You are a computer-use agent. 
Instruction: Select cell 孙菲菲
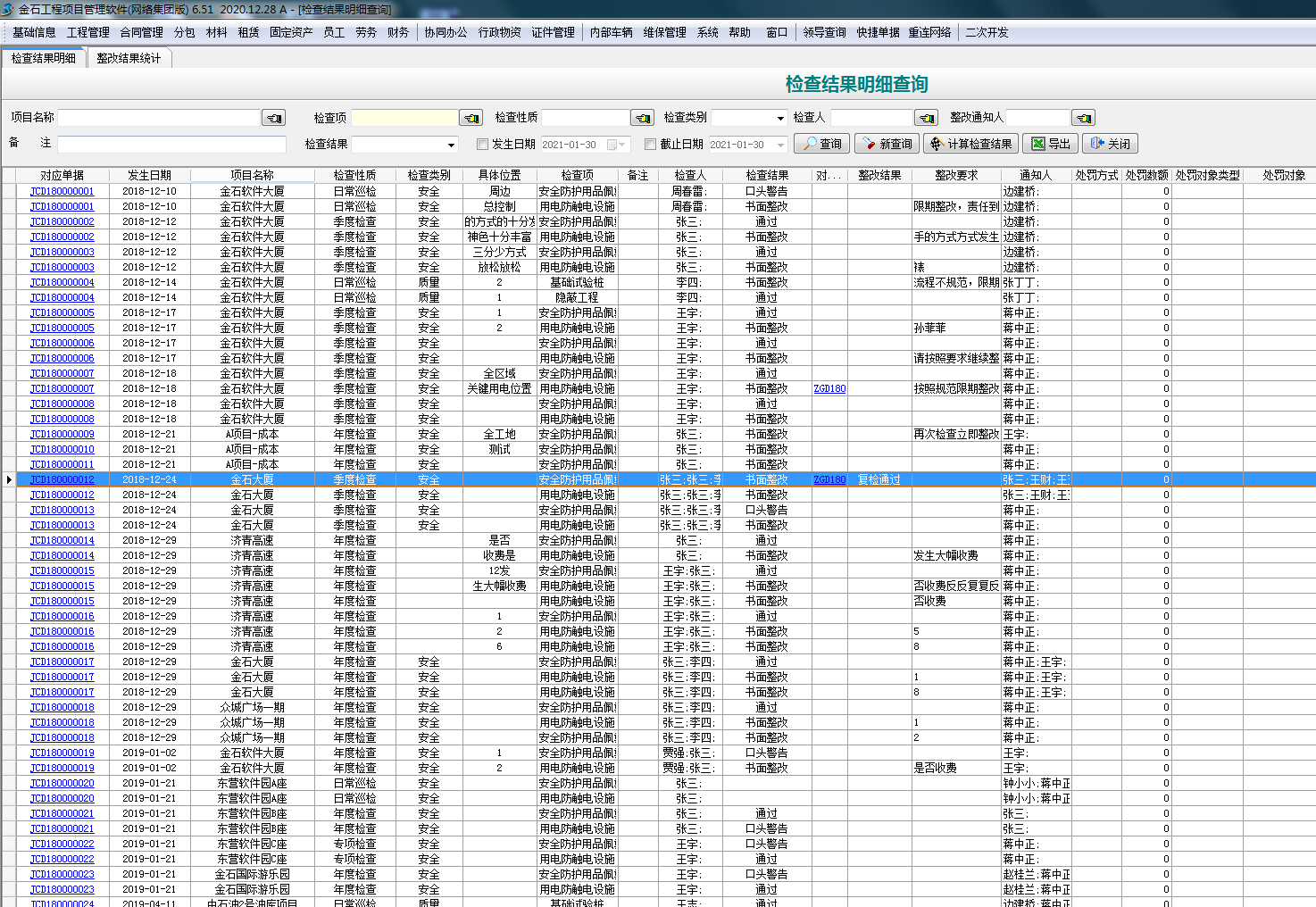(956, 329)
